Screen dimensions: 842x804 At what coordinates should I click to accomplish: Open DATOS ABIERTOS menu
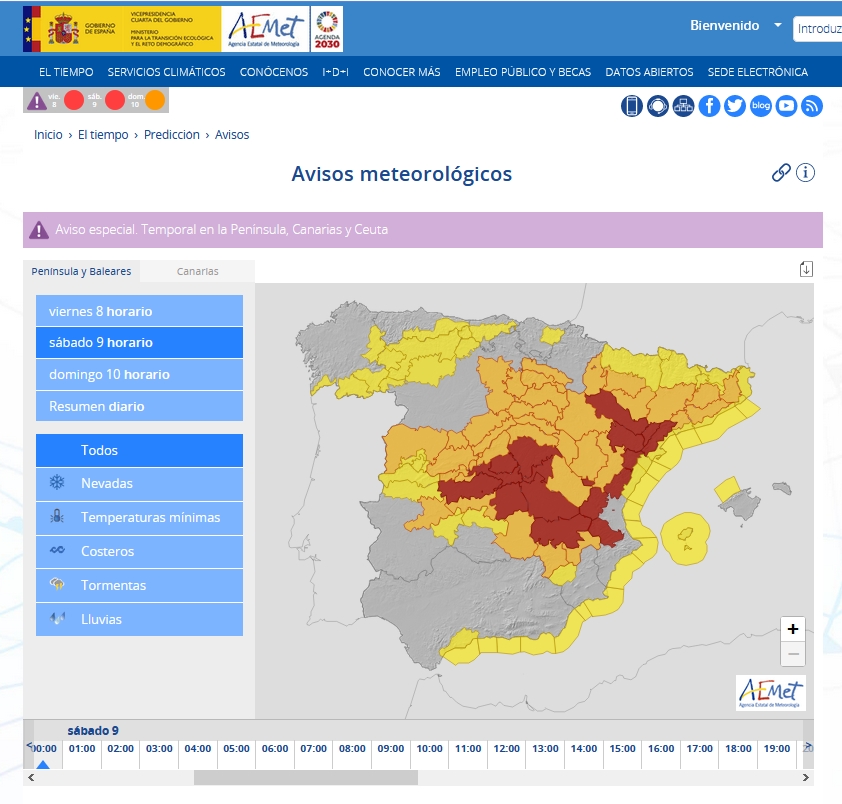click(649, 72)
